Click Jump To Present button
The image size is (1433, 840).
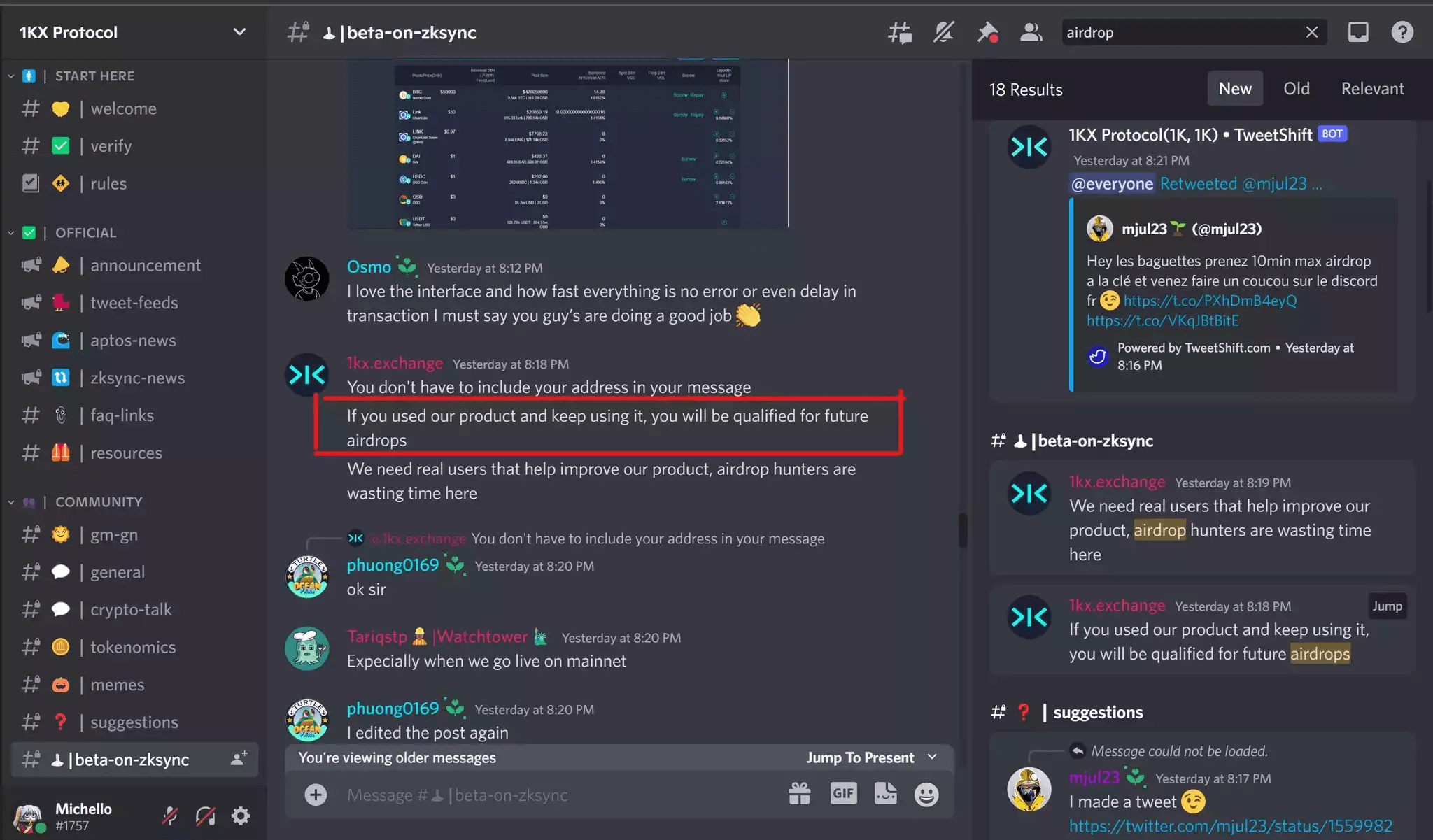click(871, 757)
